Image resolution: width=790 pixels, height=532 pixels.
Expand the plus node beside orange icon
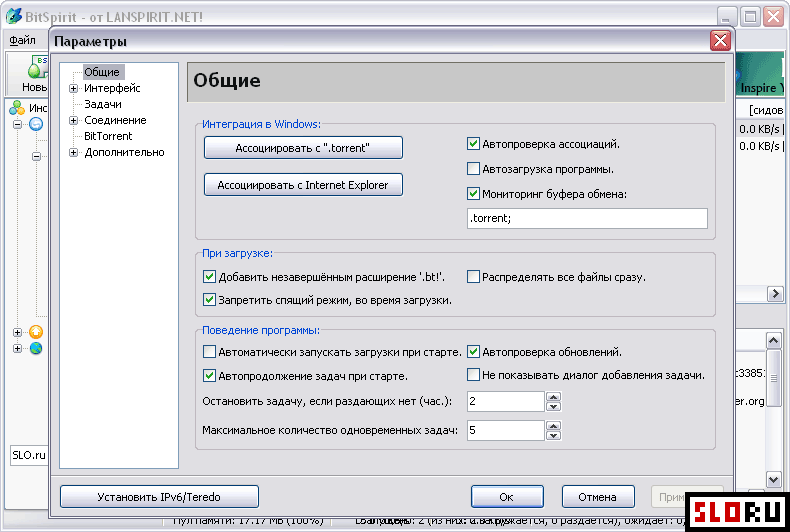click(x=18, y=332)
